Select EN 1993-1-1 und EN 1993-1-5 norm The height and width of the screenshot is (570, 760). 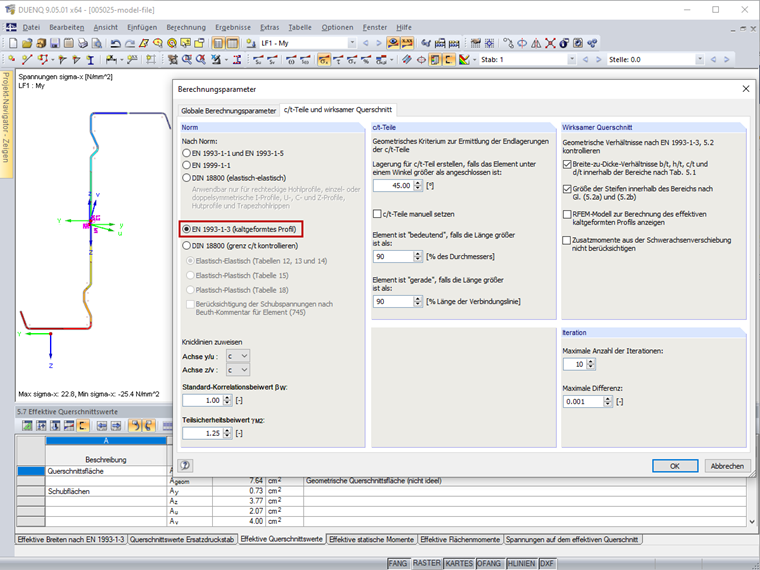233,153
